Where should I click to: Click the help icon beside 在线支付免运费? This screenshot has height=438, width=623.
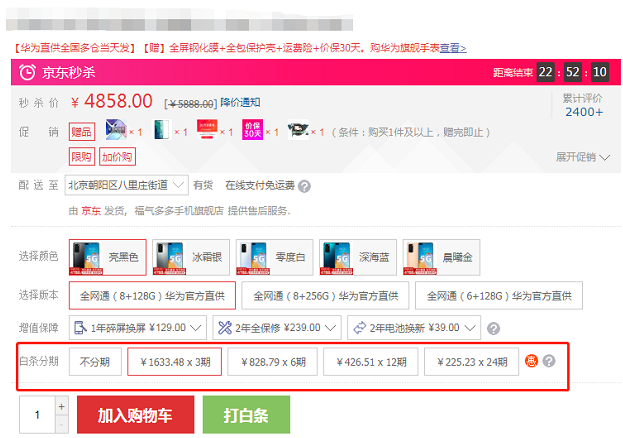pyautogui.click(x=304, y=186)
